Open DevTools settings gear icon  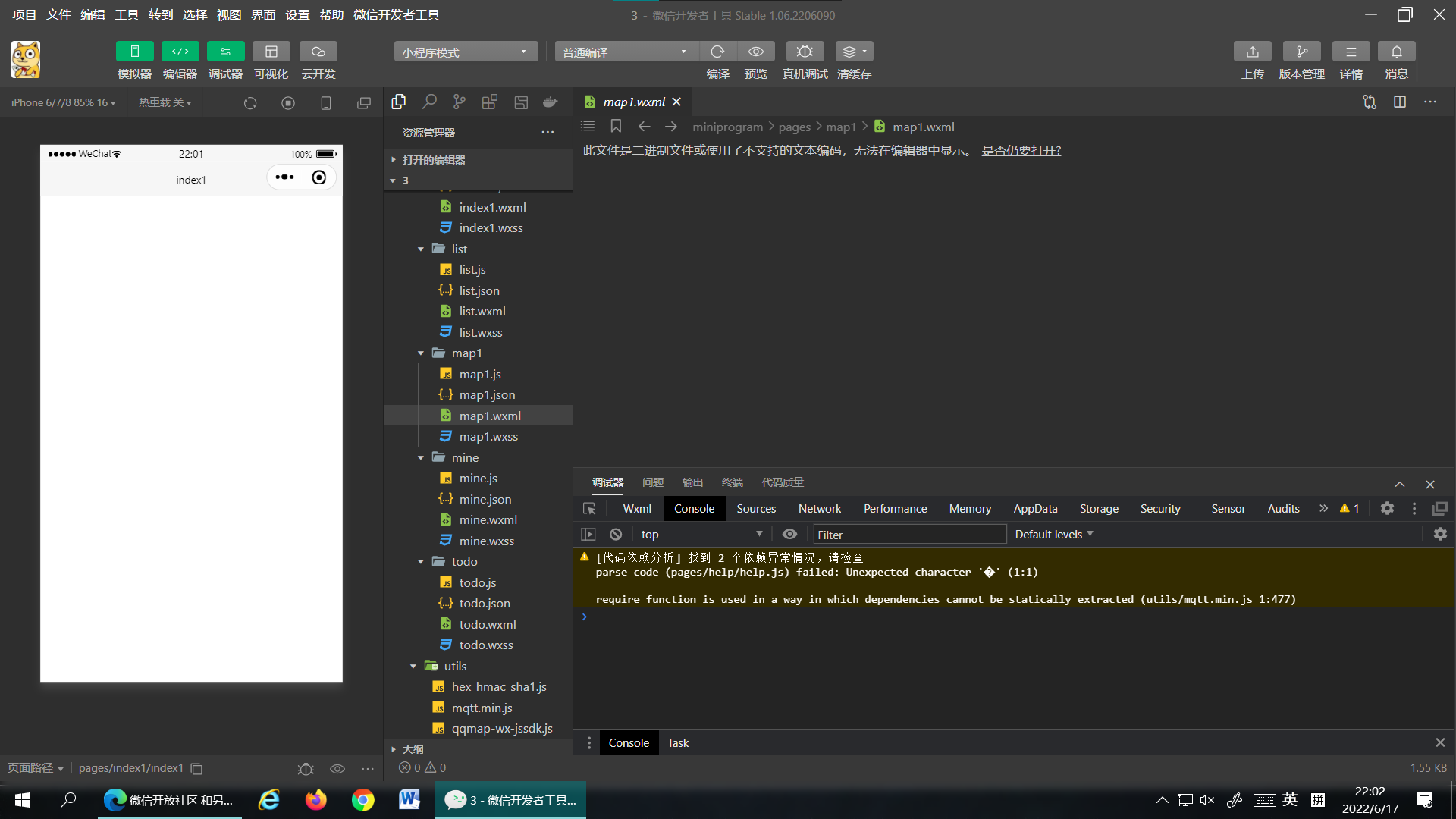pyautogui.click(x=1387, y=509)
